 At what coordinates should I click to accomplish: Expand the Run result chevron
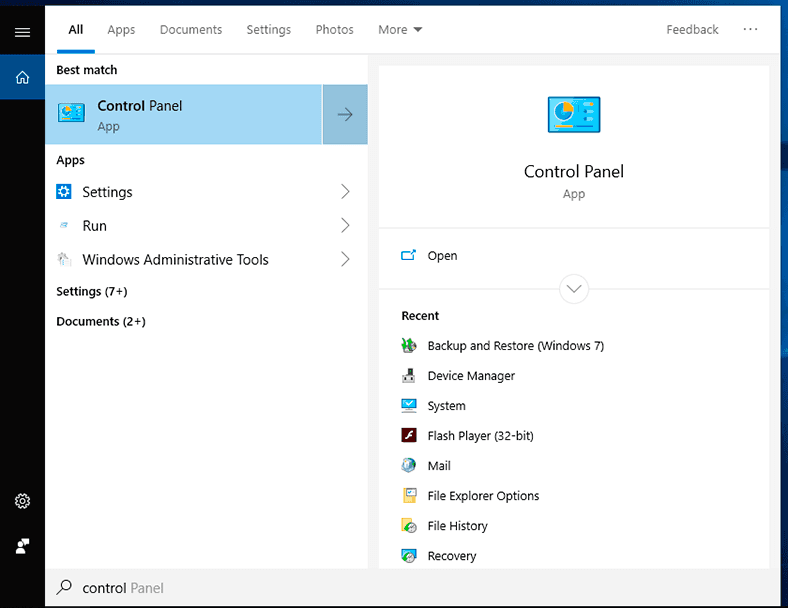pyautogui.click(x=345, y=225)
